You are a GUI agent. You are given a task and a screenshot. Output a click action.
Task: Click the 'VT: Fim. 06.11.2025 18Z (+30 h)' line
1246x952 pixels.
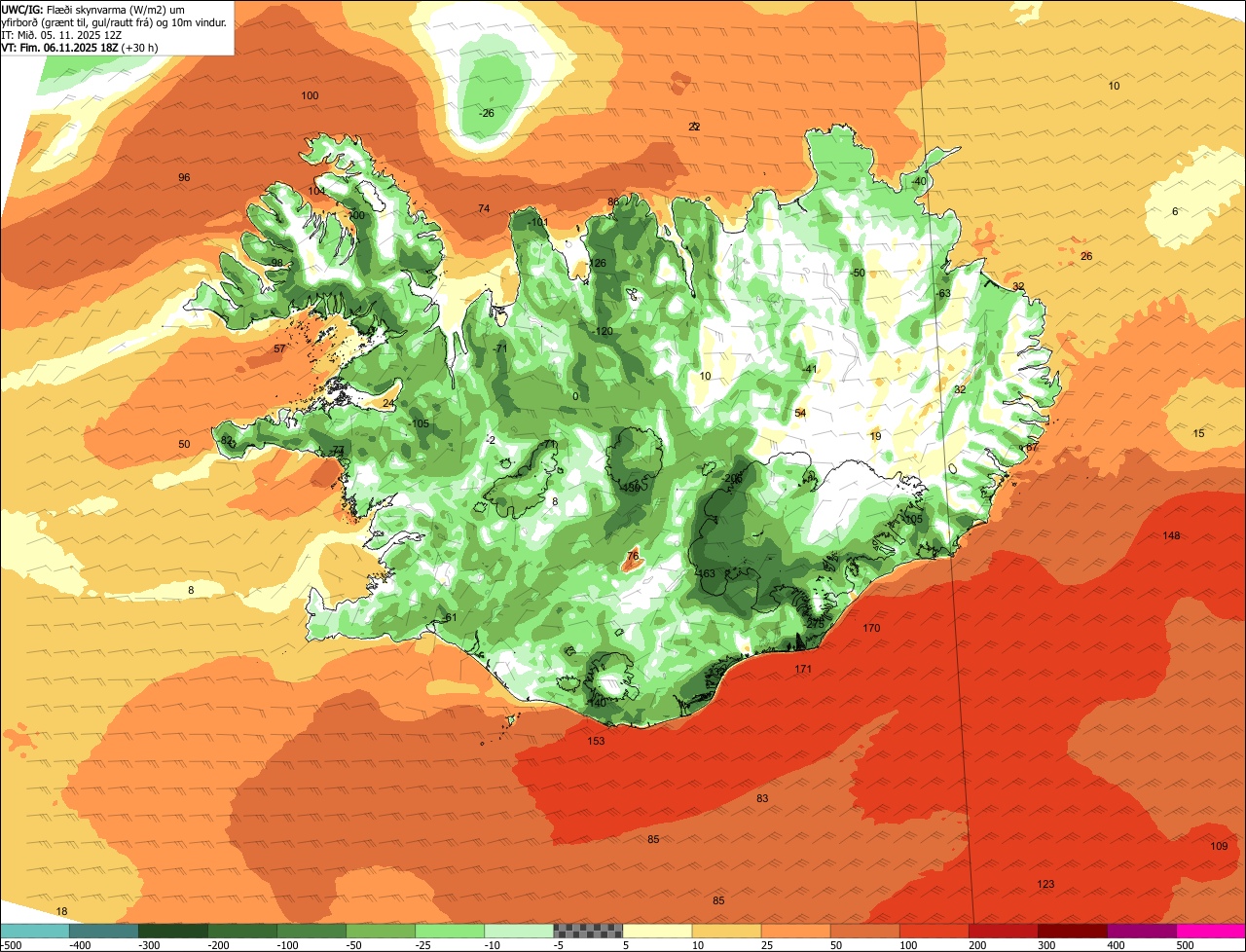tap(80, 47)
